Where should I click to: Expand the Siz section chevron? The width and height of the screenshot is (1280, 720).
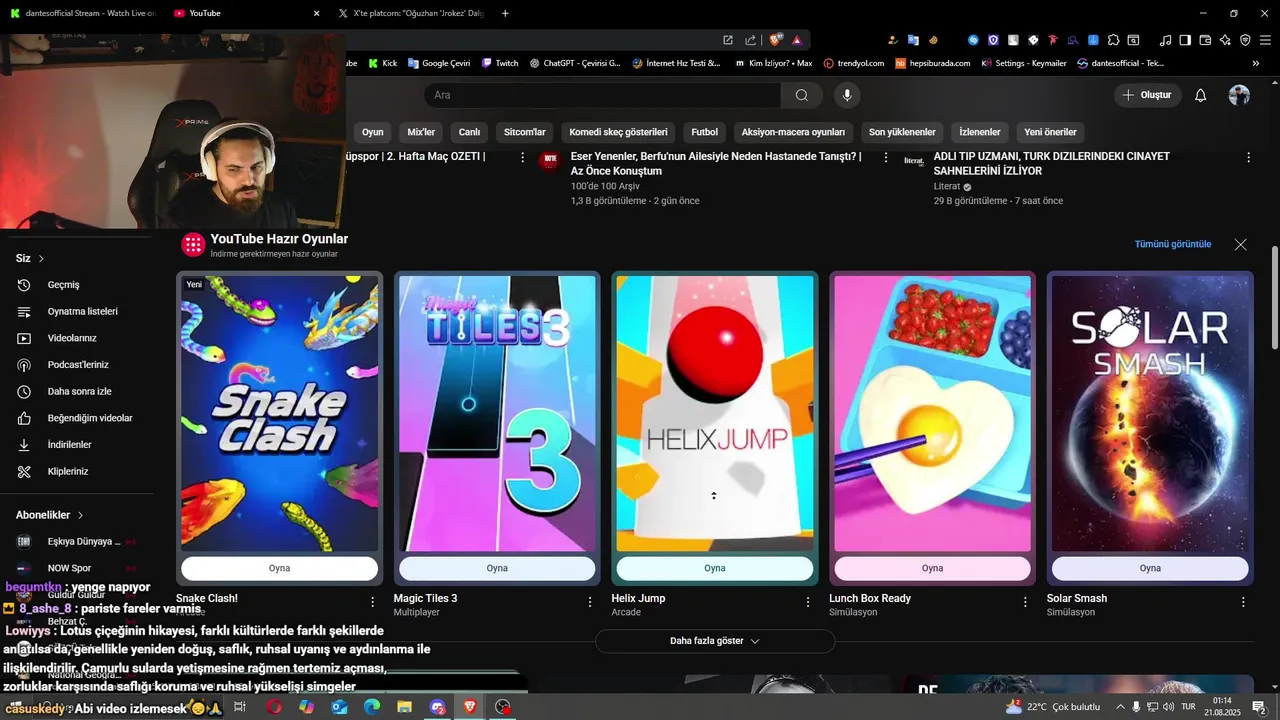point(41,258)
